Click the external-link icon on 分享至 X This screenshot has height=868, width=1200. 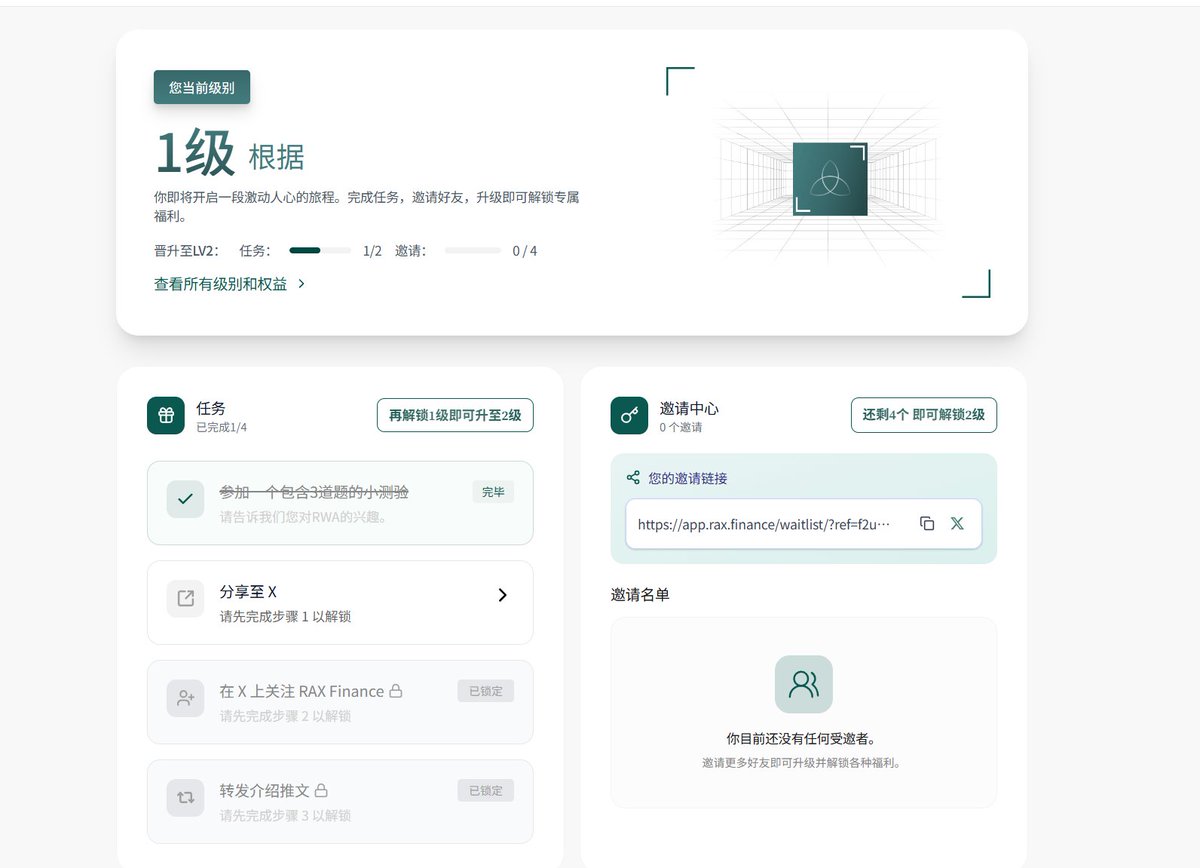[185, 598]
